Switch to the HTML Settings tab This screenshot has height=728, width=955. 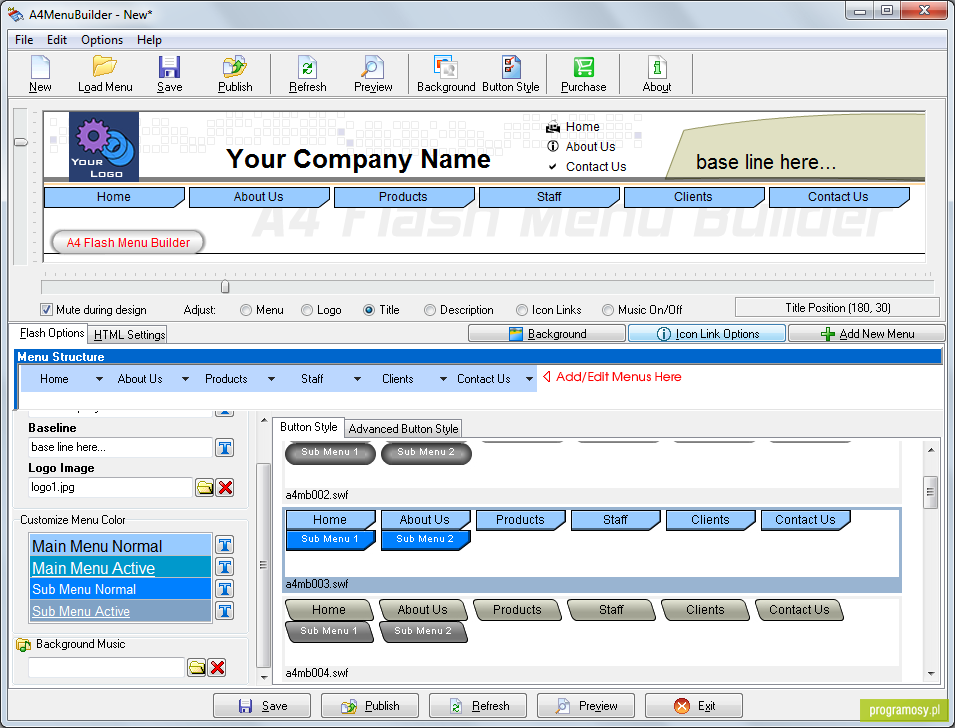tap(129, 334)
